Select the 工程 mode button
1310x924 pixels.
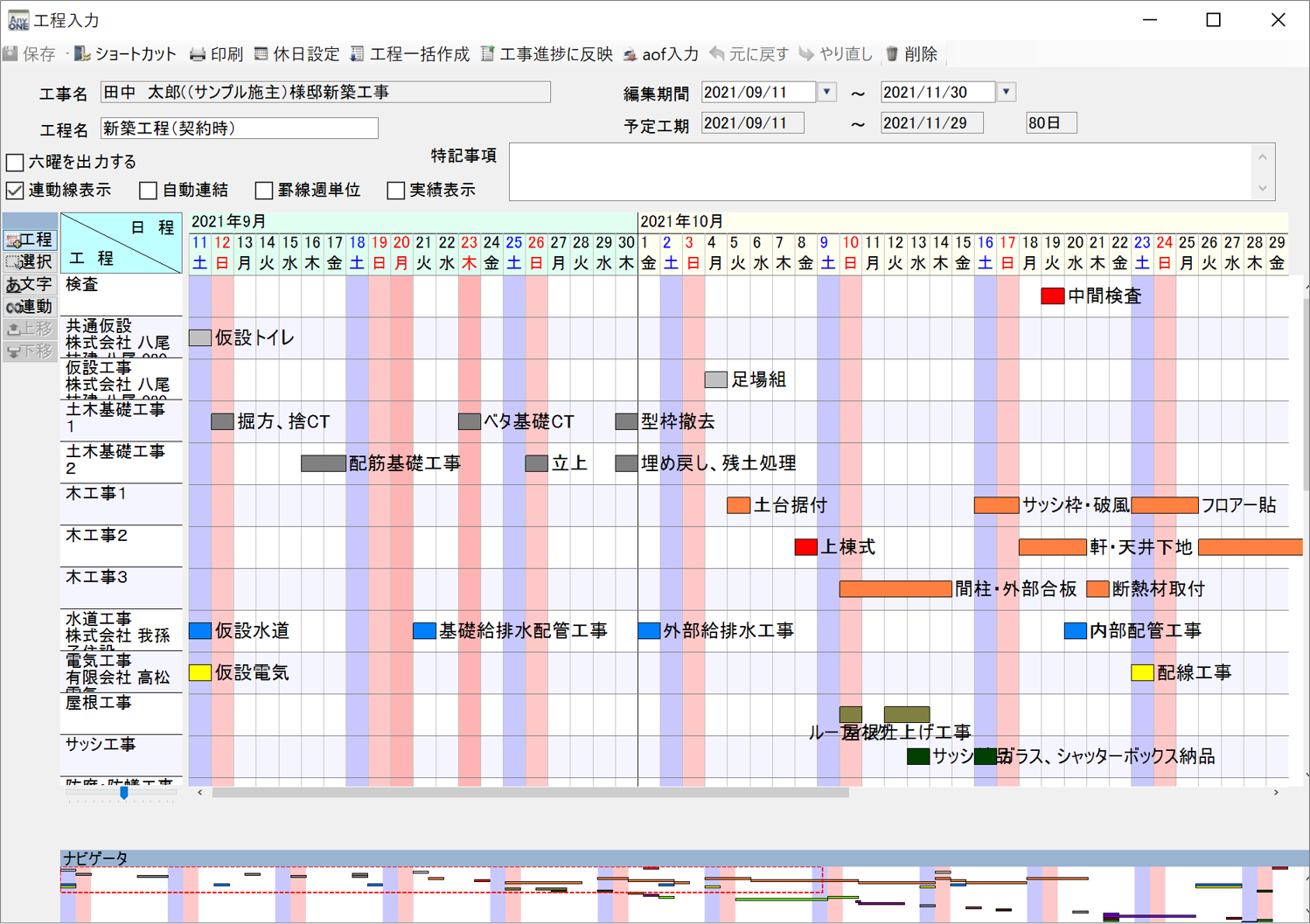pyautogui.click(x=30, y=240)
